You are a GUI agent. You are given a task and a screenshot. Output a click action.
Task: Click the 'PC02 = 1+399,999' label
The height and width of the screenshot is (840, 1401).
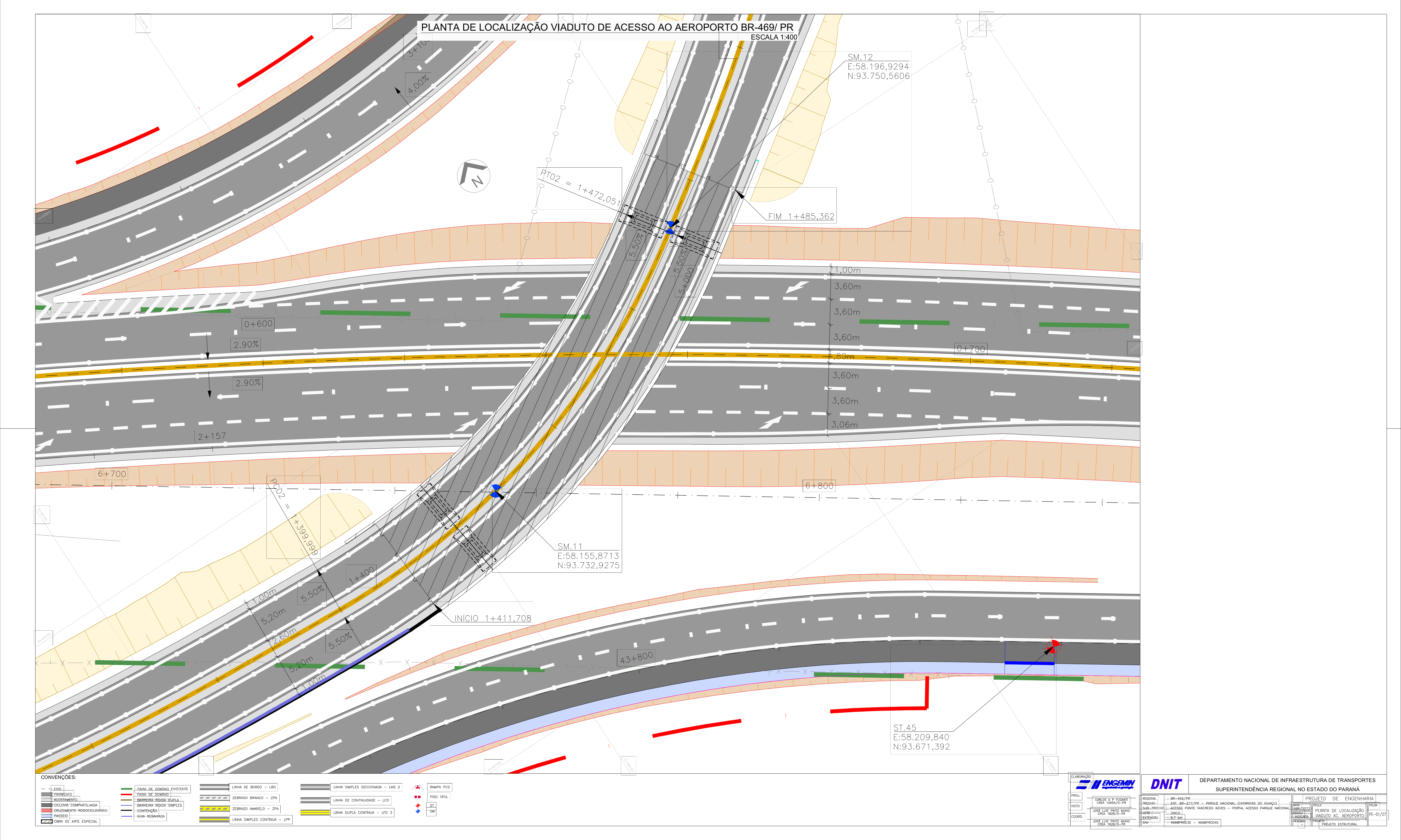pos(293,517)
